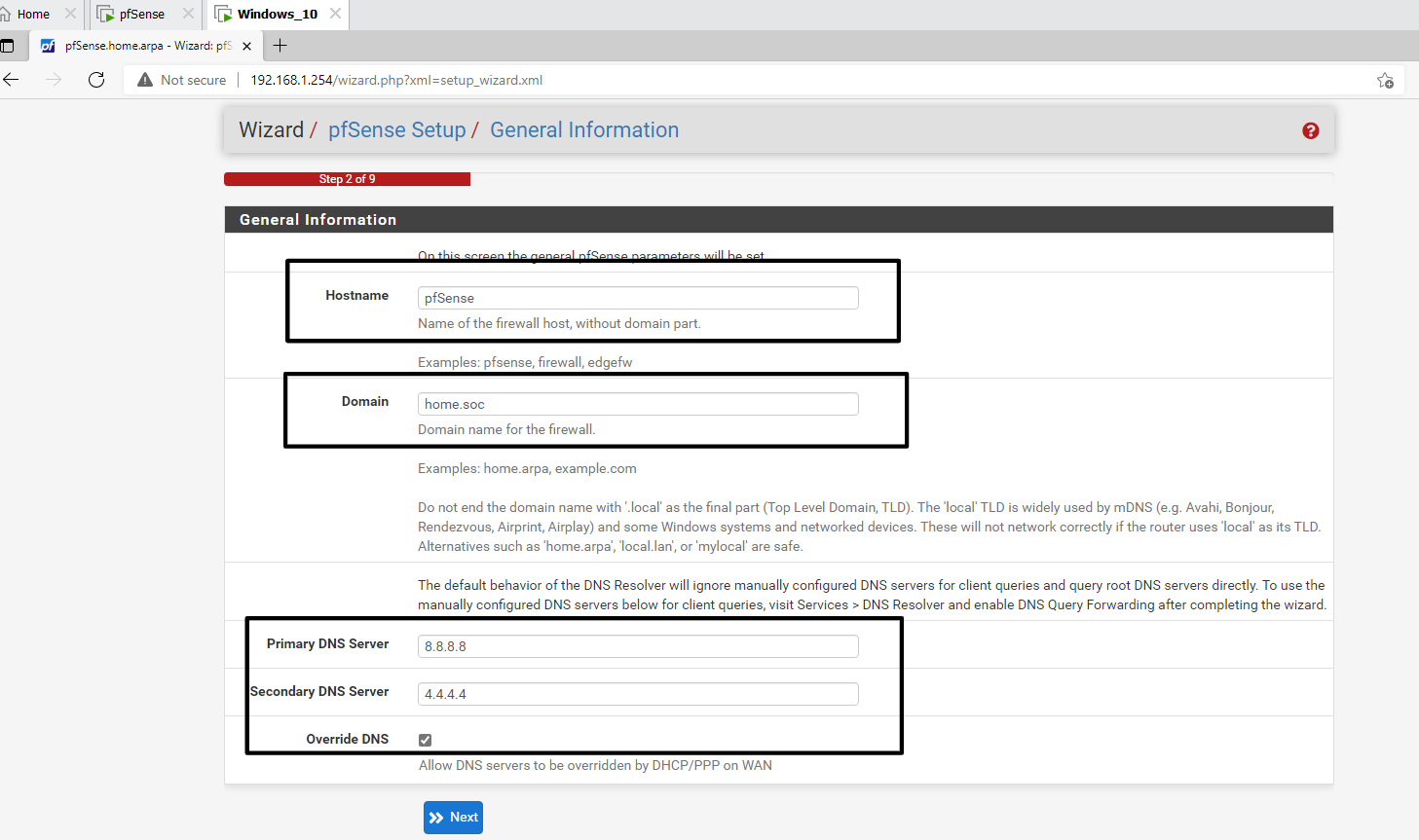The height and width of the screenshot is (840, 1419).
Task: Click 'Domain name for the firewall.' text
Action: click(506, 429)
